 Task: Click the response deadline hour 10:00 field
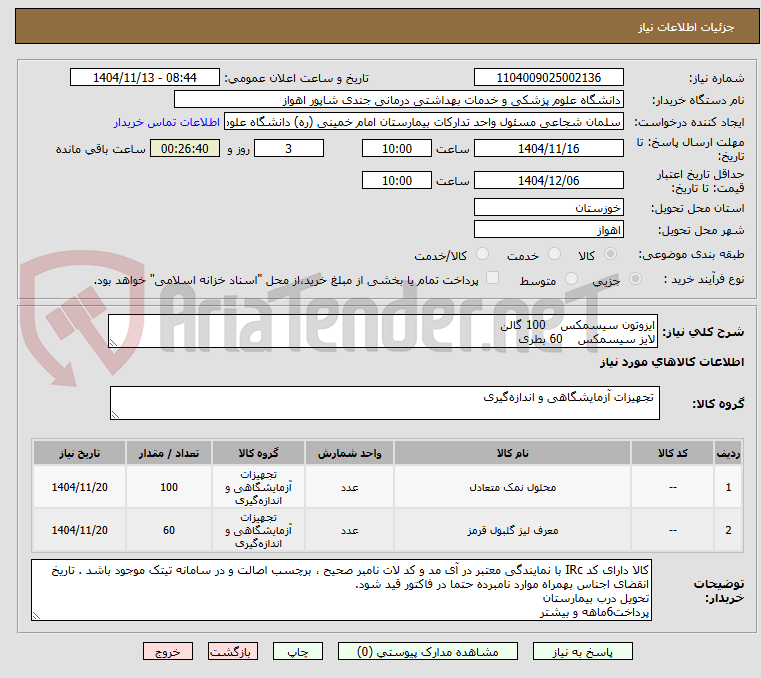coord(397,149)
